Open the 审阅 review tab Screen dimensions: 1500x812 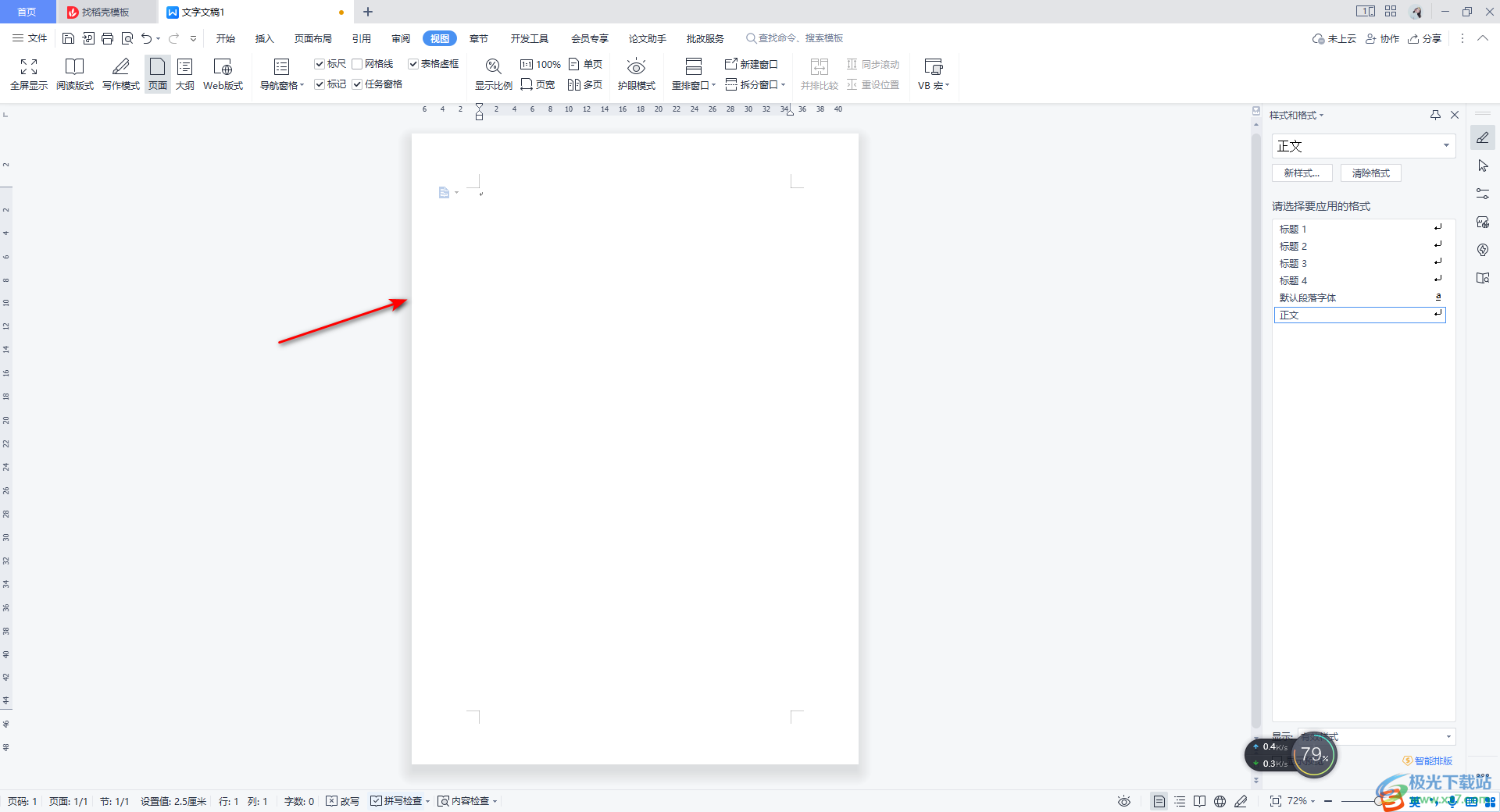tap(401, 38)
